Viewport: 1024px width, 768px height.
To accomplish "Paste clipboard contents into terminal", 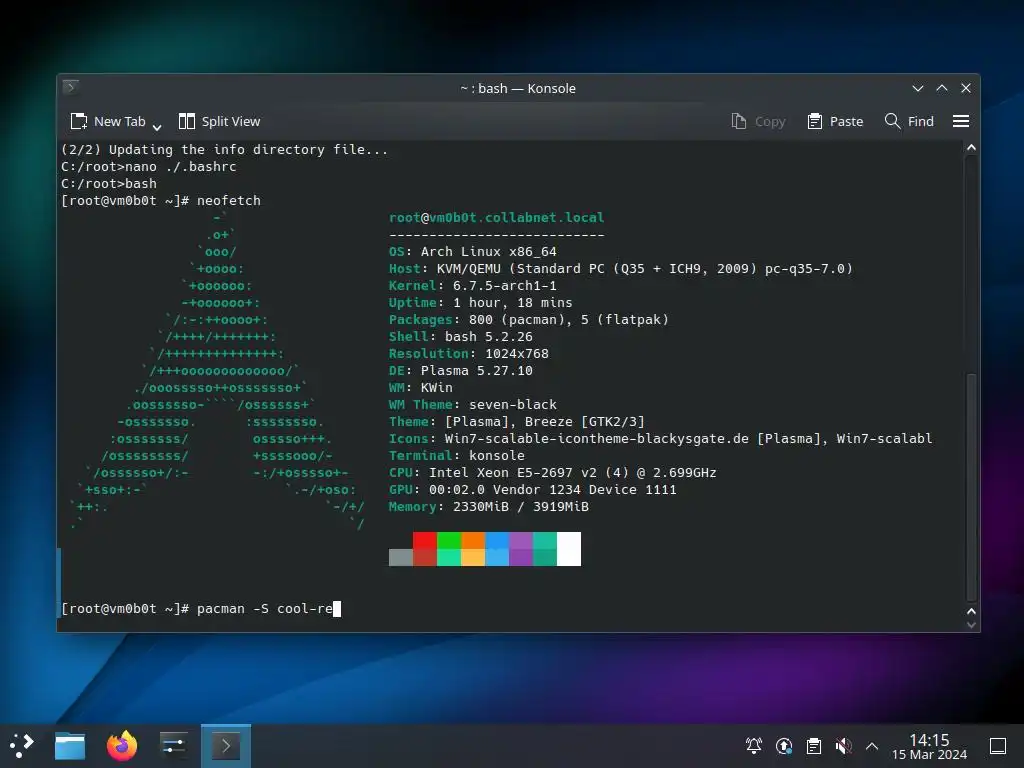I will coord(835,121).
